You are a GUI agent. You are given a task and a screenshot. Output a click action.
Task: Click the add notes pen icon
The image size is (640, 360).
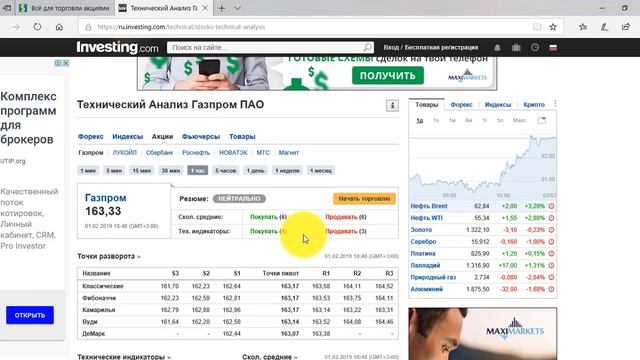(604, 27)
